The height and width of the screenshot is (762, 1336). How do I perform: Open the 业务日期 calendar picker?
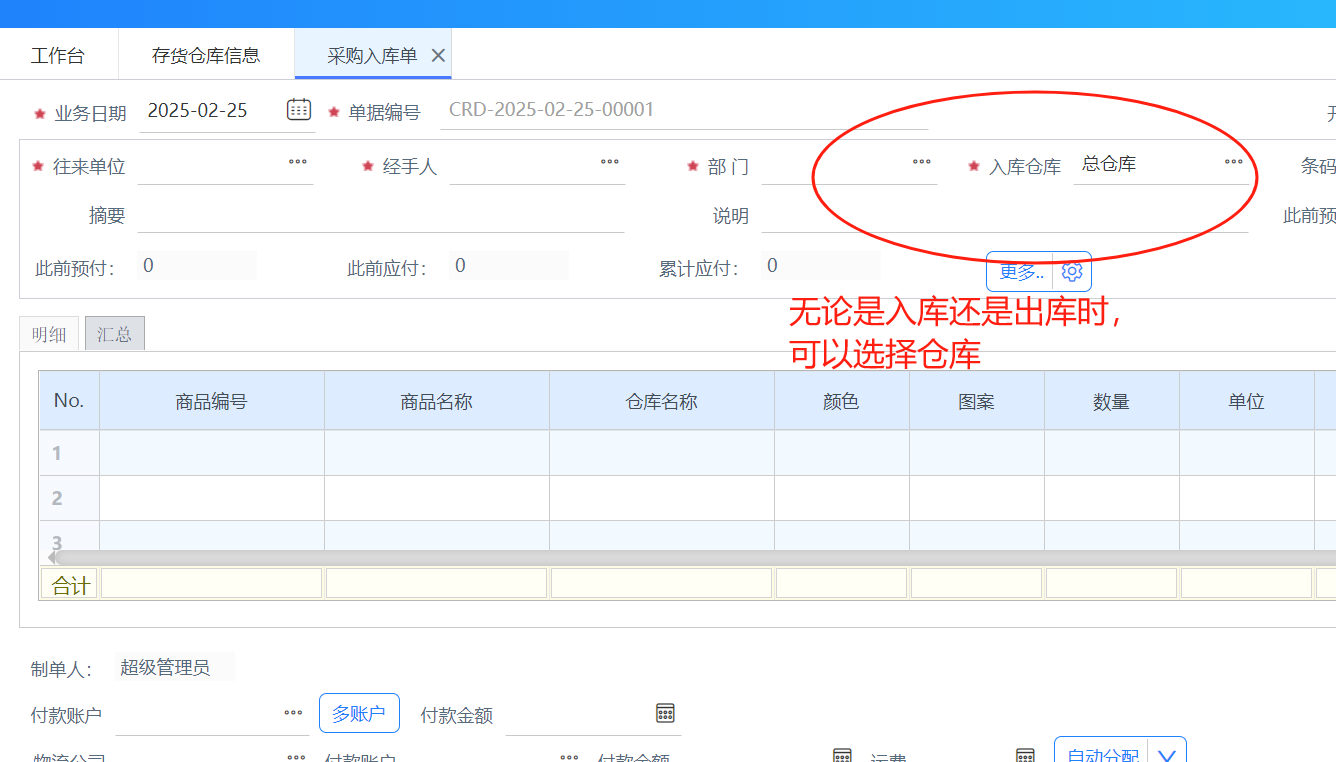(x=298, y=110)
